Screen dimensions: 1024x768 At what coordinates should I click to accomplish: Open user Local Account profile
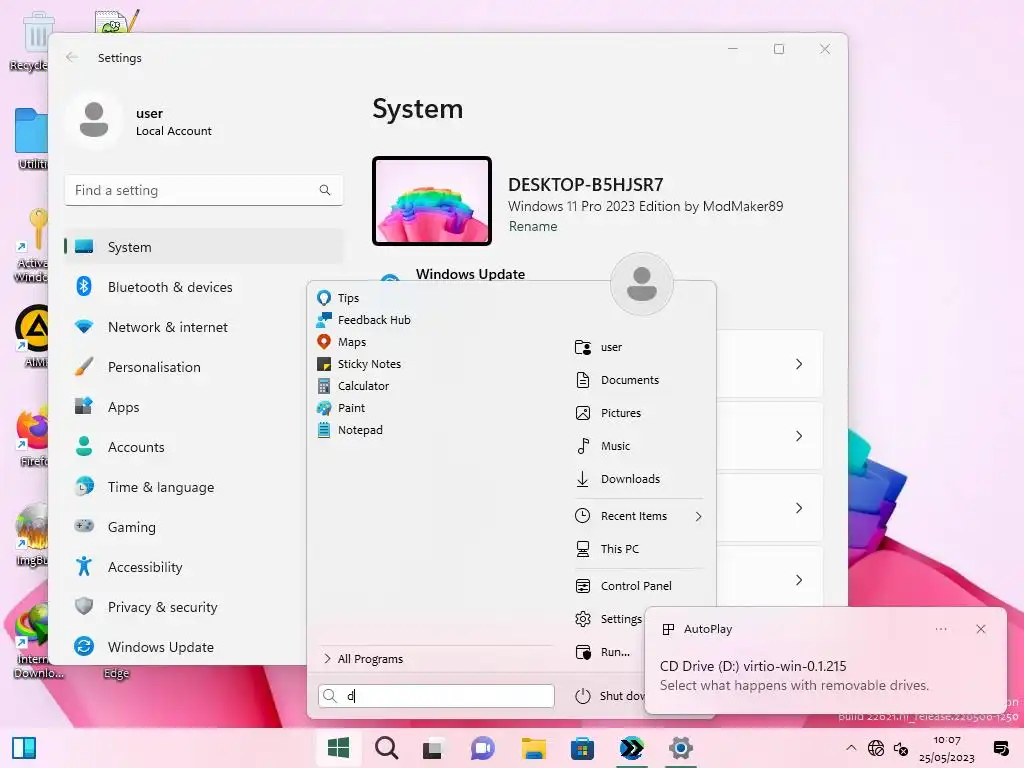(139, 121)
